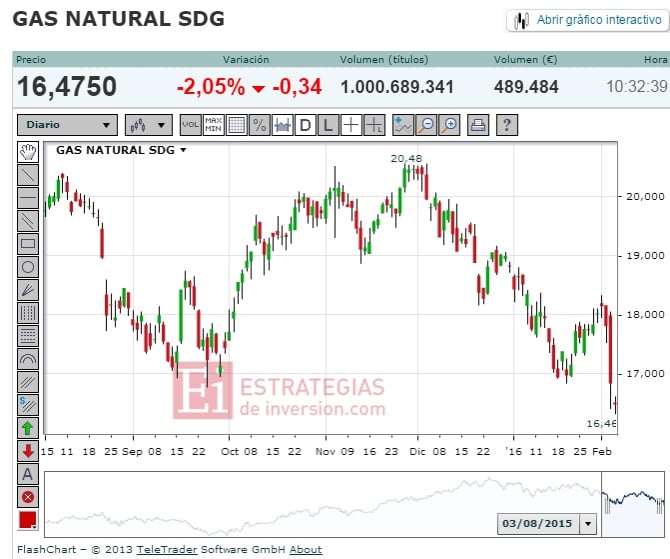Select the trend line drawing tool
Screen dimensions: 670x559
(x=28, y=175)
